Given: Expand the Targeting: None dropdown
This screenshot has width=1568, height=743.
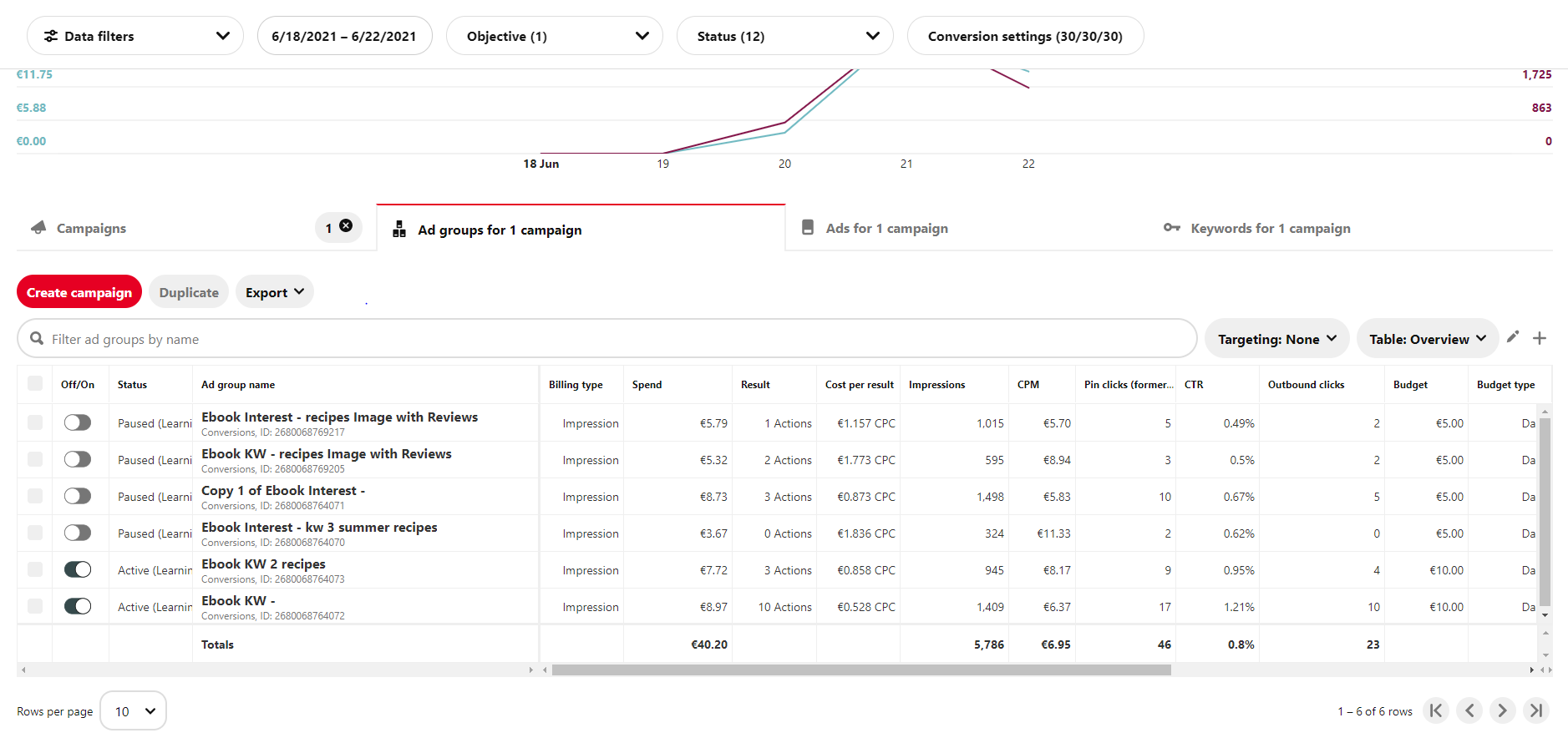Looking at the screenshot, I should click(1276, 339).
